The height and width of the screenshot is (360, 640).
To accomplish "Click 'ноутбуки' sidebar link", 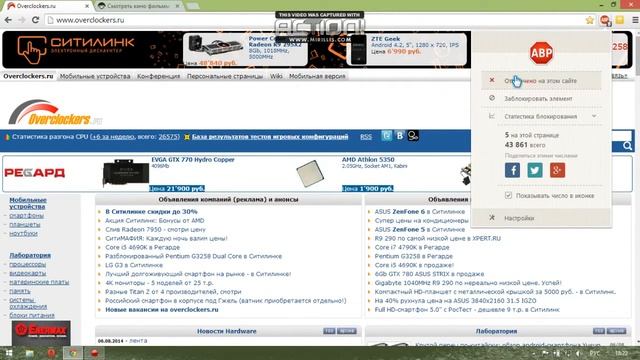I will coord(23,233).
